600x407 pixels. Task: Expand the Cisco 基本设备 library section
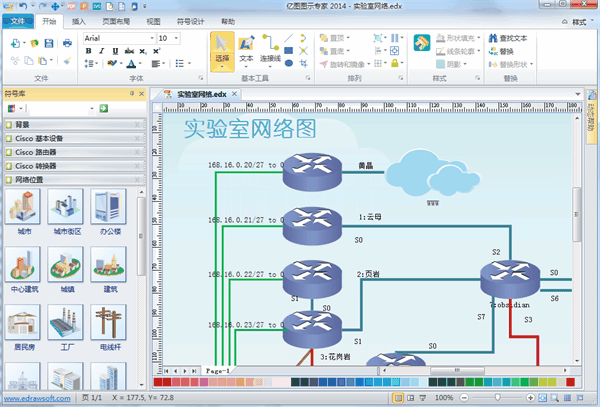(75, 138)
